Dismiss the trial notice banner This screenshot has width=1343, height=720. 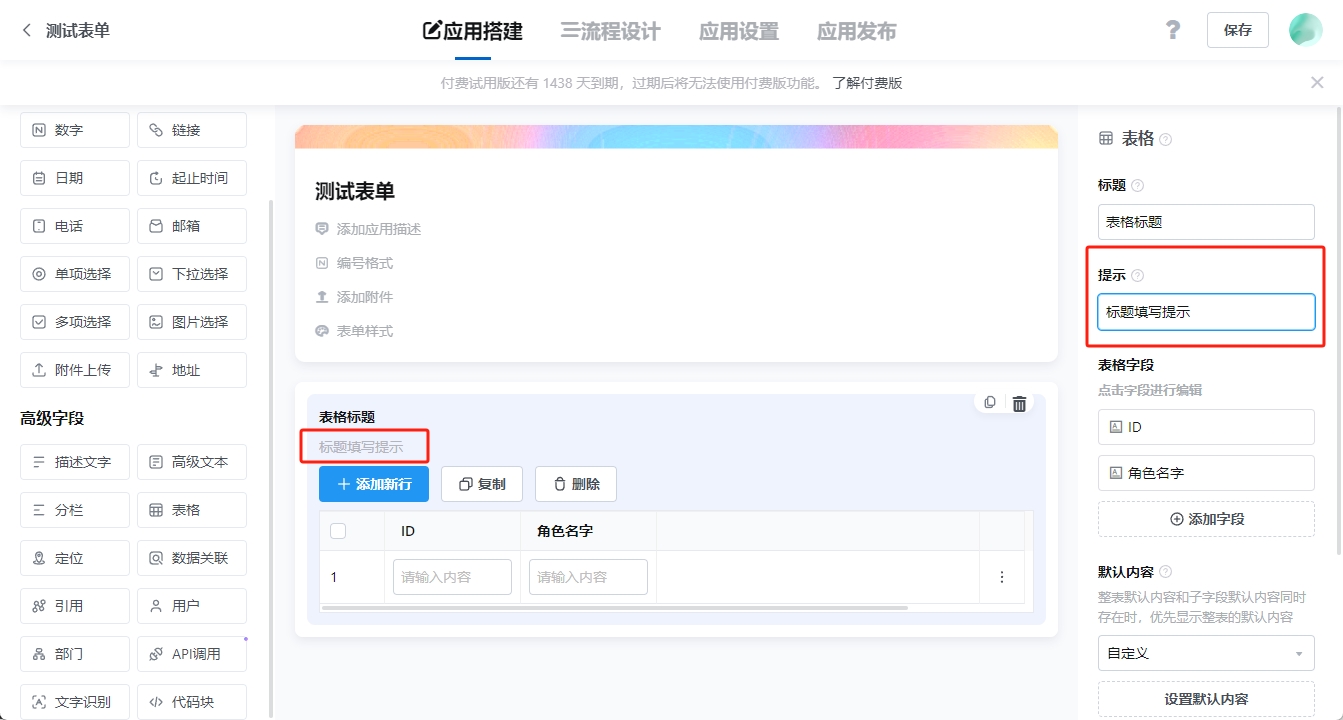click(x=1317, y=83)
